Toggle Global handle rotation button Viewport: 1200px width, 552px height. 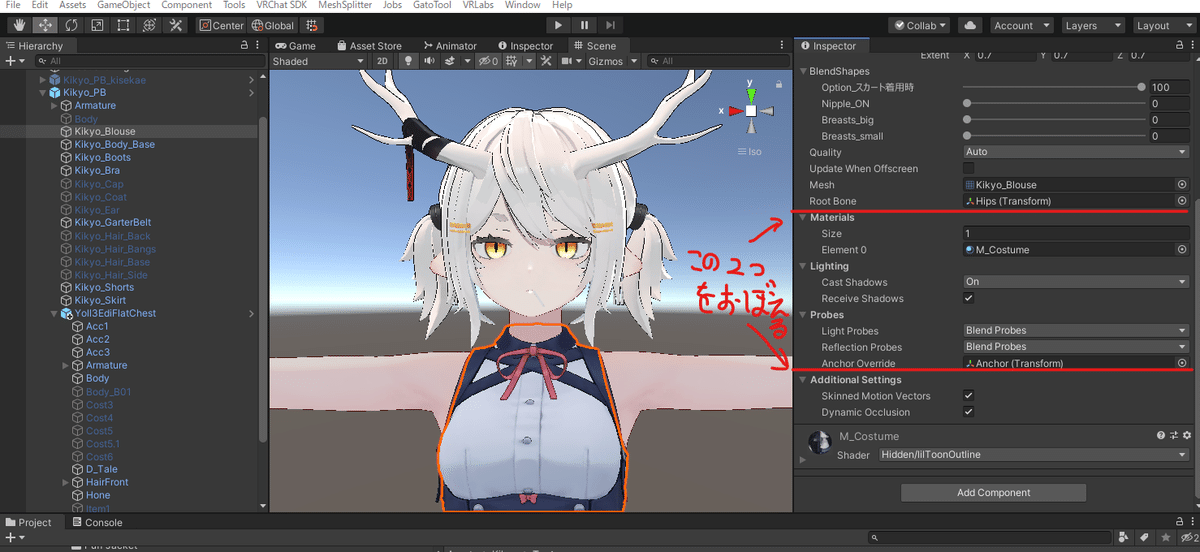[273, 25]
